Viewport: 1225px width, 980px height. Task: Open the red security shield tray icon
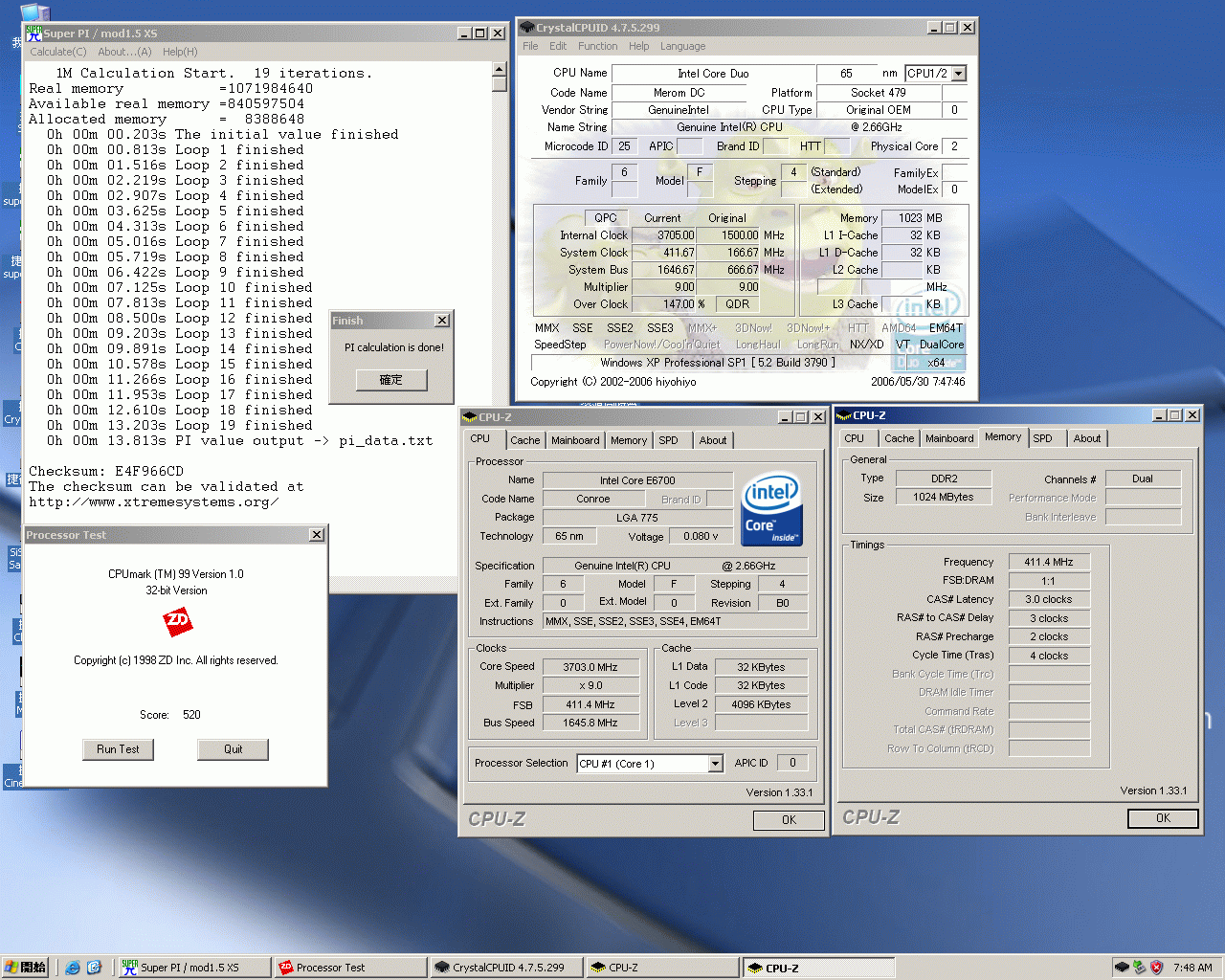click(x=1155, y=967)
